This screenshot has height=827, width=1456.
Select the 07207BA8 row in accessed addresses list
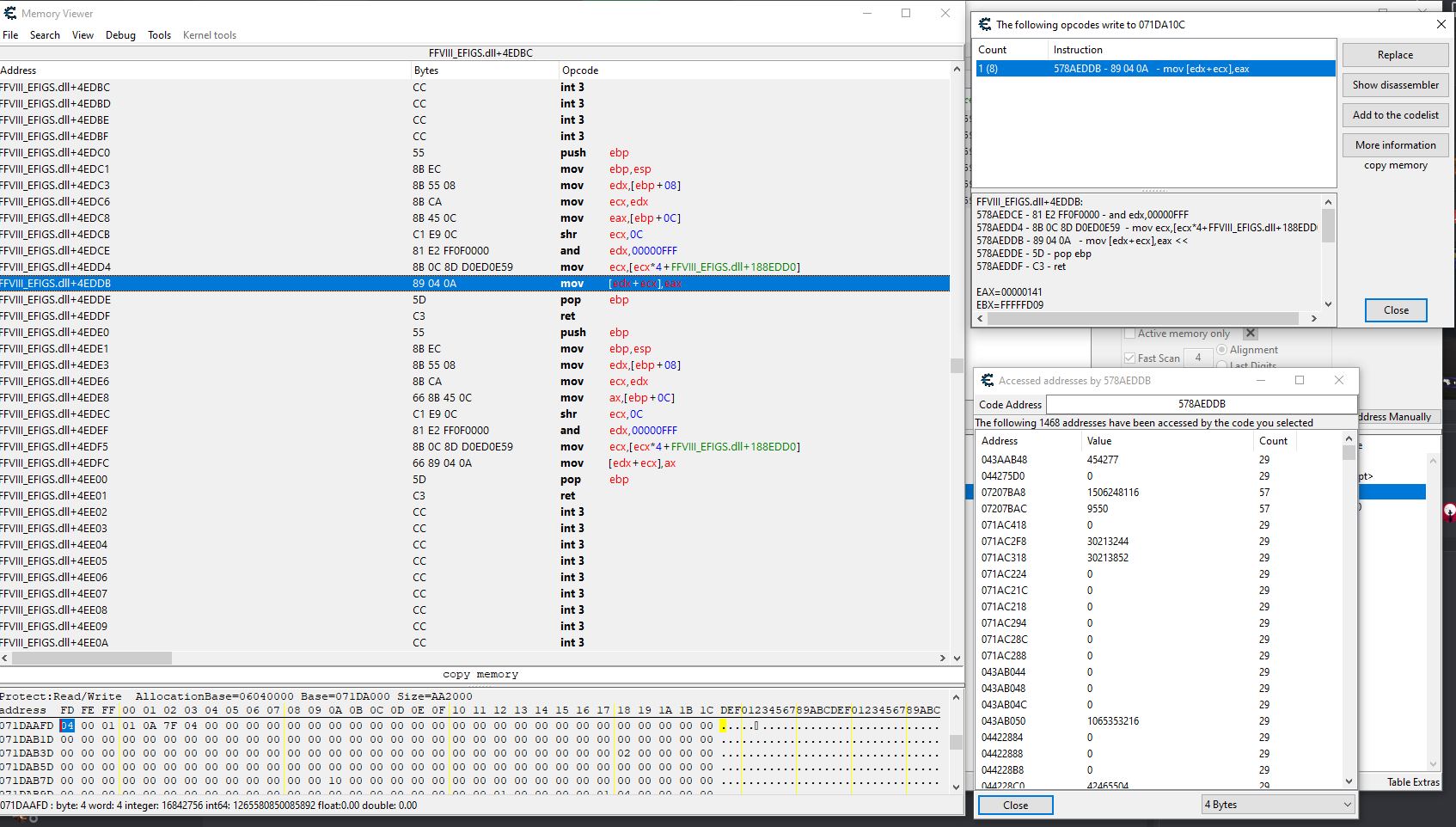(x=1004, y=493)
